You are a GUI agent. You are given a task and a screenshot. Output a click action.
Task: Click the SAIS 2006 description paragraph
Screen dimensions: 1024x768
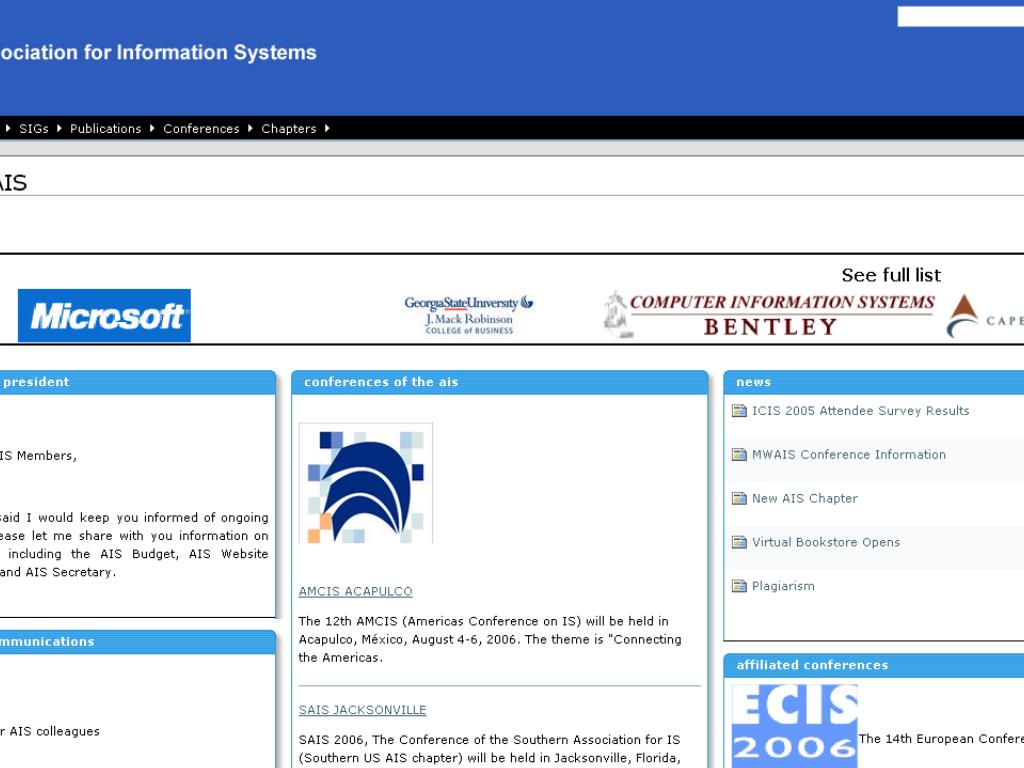coord(490,749)
